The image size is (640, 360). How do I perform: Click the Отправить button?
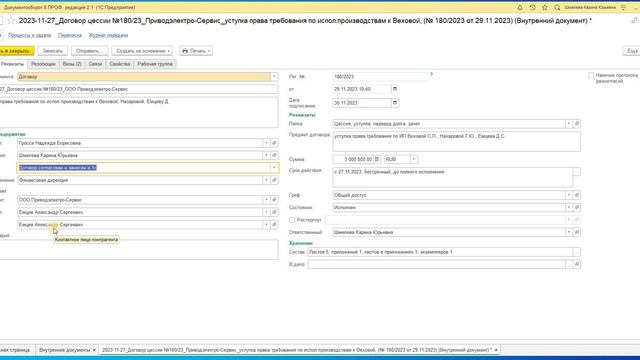tap(89, 51)
